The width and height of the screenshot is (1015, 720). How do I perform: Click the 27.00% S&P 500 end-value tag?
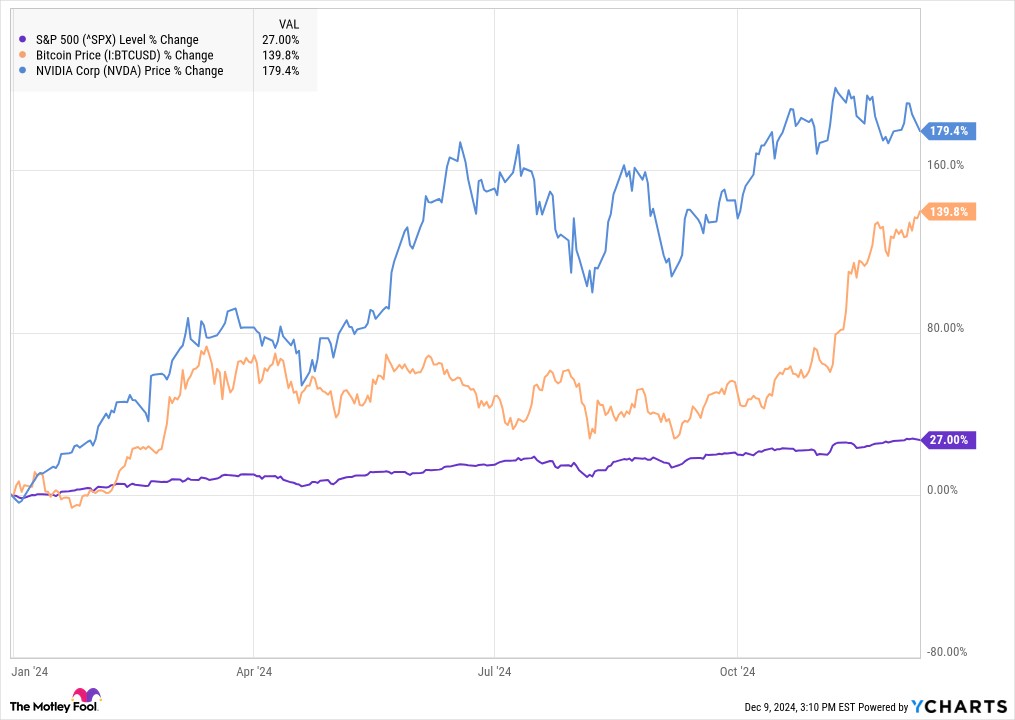[x=948, y=440]
